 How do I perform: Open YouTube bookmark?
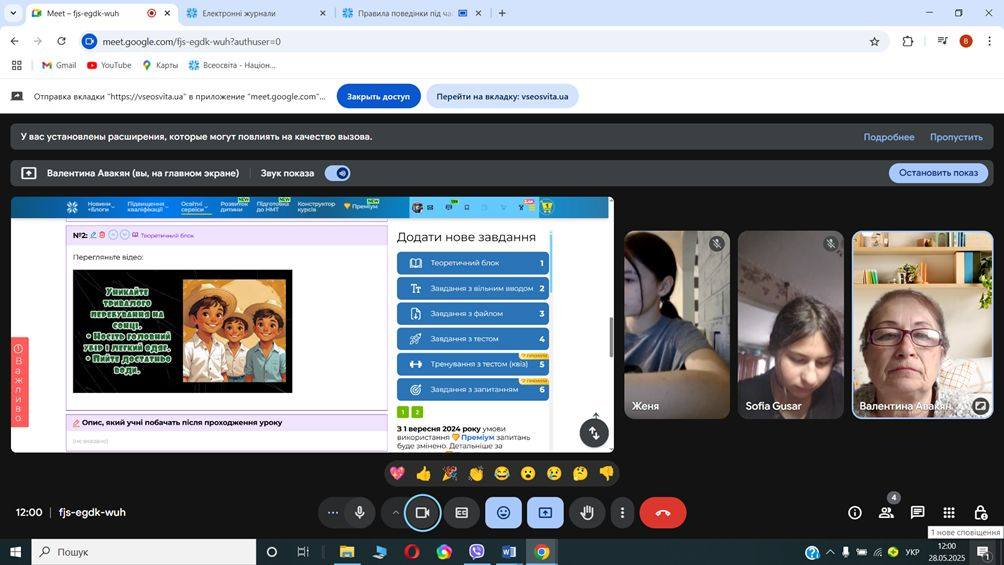pos(109,65)
